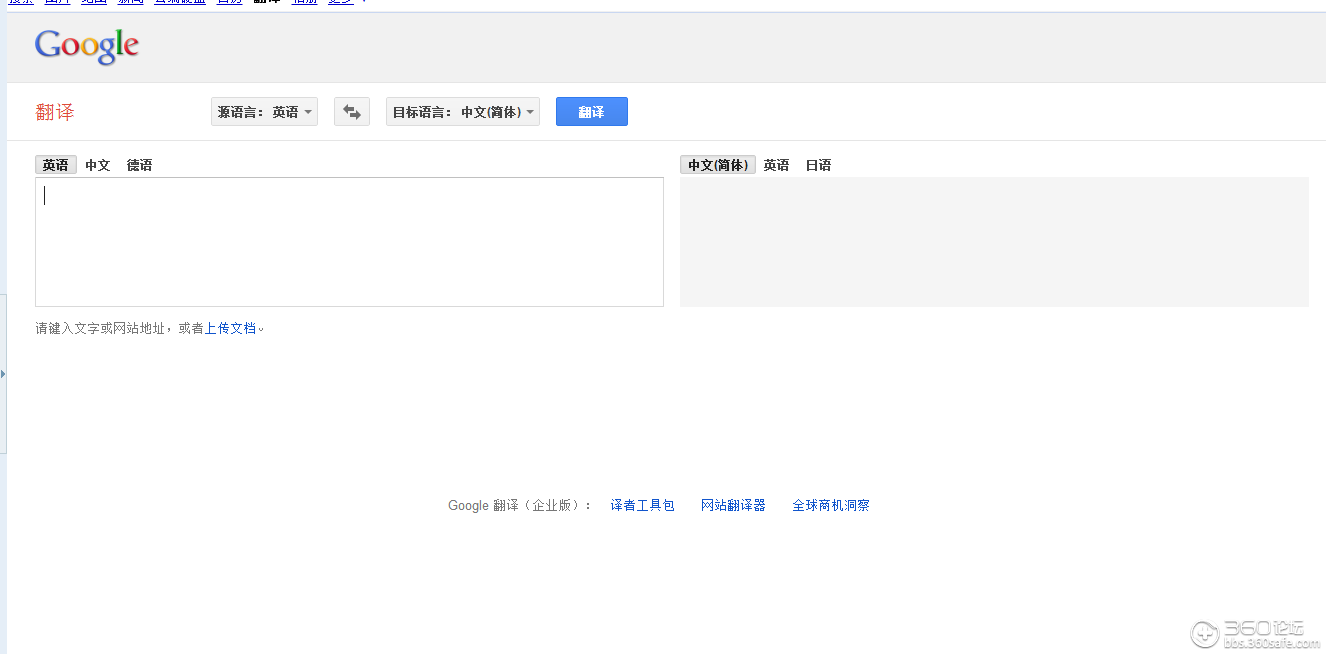Select 德语 as source language tab
This screenshot has height=654, width=1326.
(x=139, y=165)
